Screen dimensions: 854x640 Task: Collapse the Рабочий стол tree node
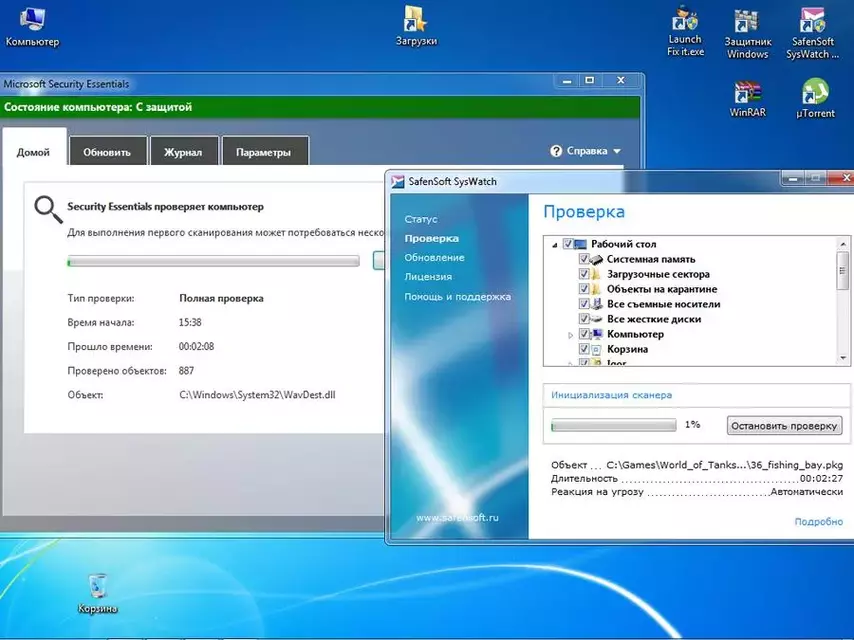[x=554, y=245]
